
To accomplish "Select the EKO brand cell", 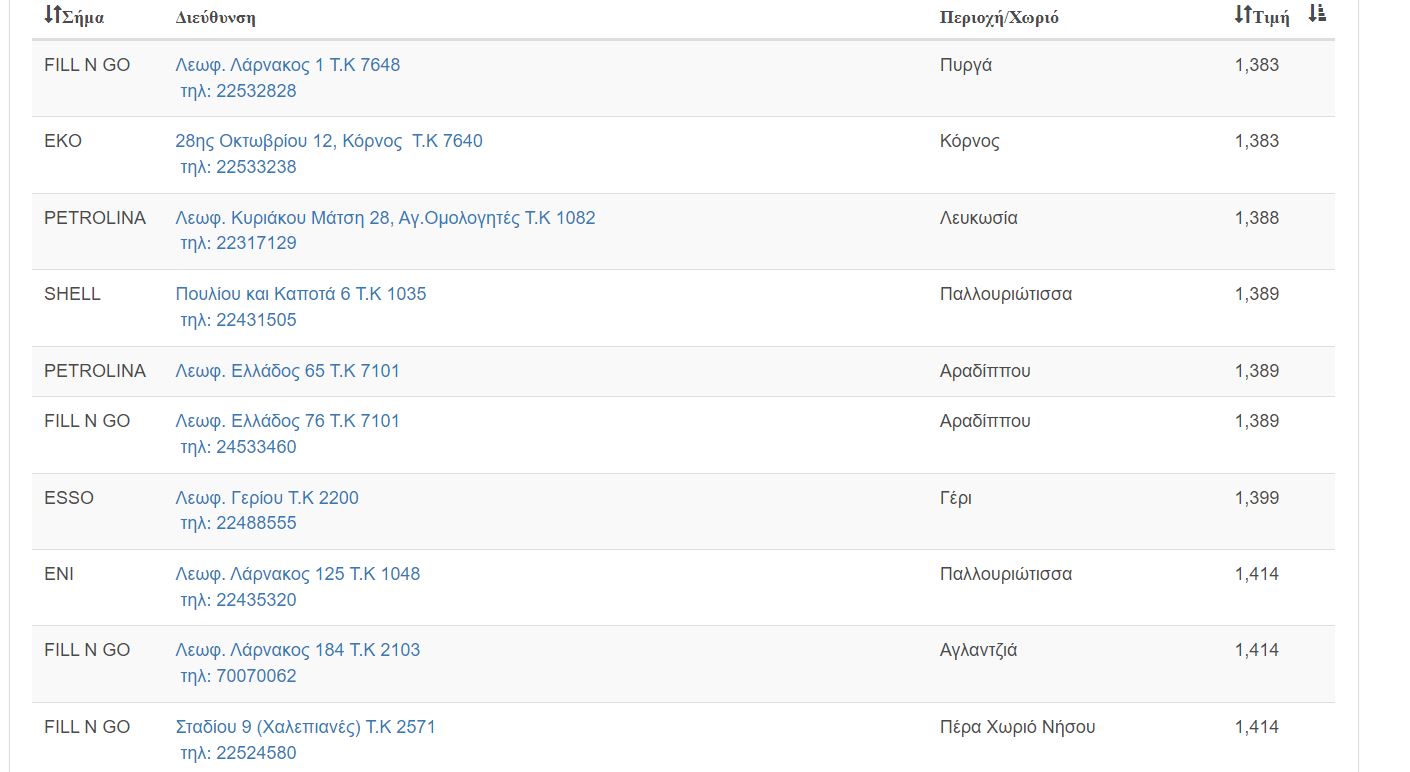I will pos(63,141).
